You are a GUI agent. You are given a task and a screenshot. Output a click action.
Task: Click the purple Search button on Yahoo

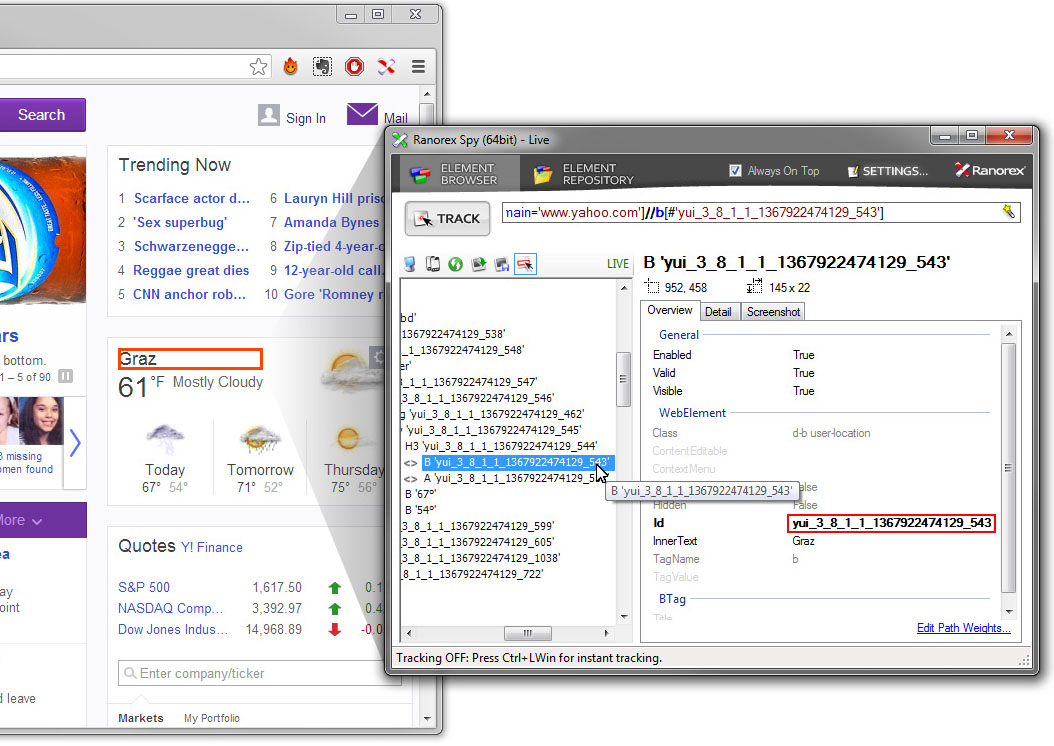42,115
